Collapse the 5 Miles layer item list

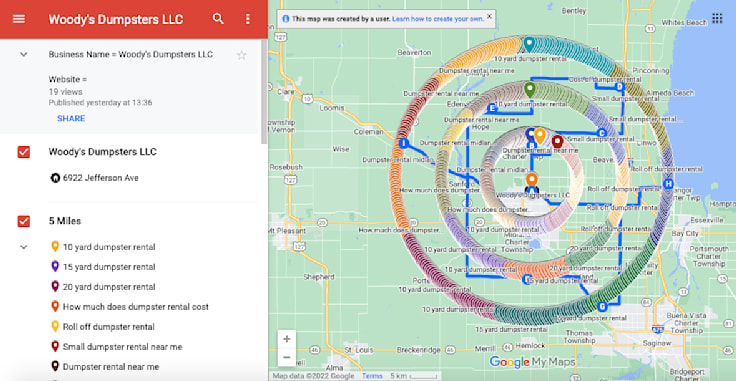coord(23,247)
